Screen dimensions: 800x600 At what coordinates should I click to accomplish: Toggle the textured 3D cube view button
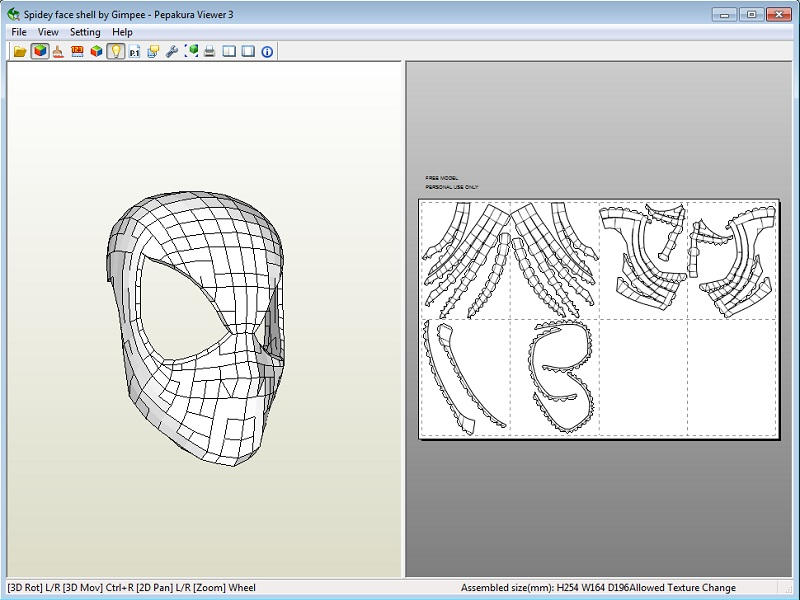pyautogui.click(x=40, y=51)
